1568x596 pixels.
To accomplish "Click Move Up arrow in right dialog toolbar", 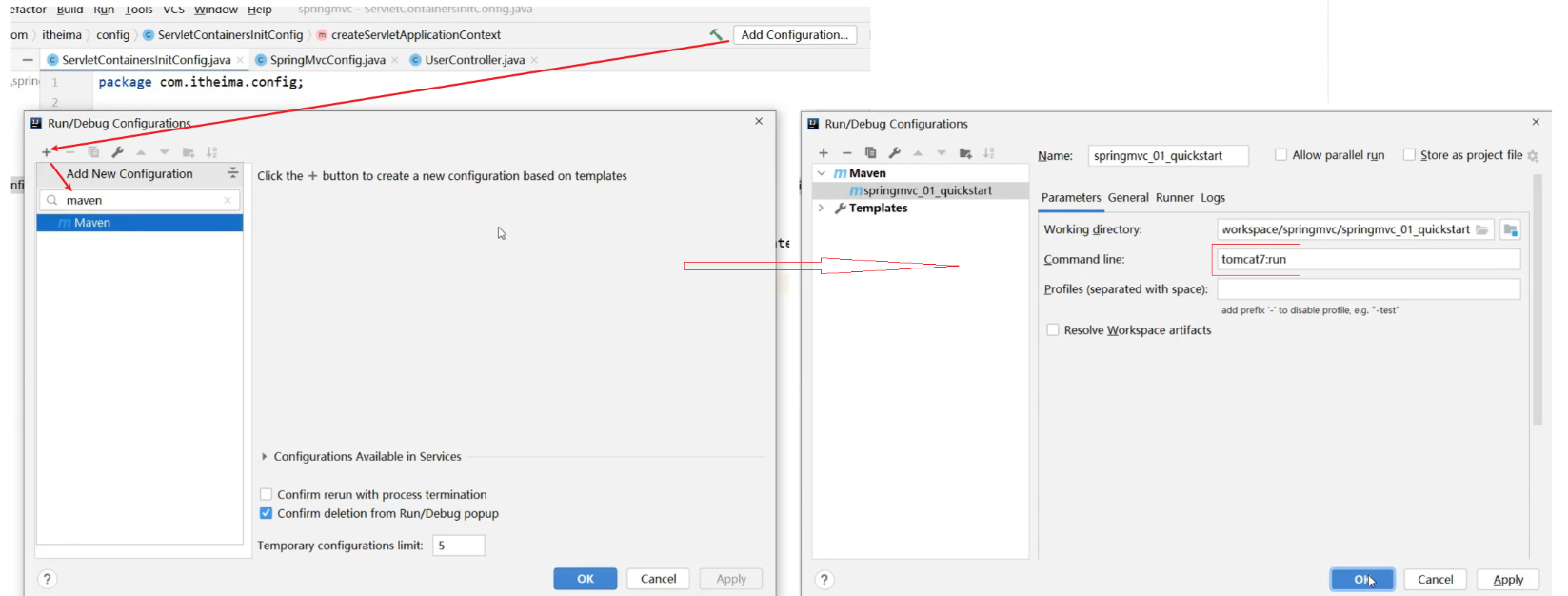I will tap(918, 153).
